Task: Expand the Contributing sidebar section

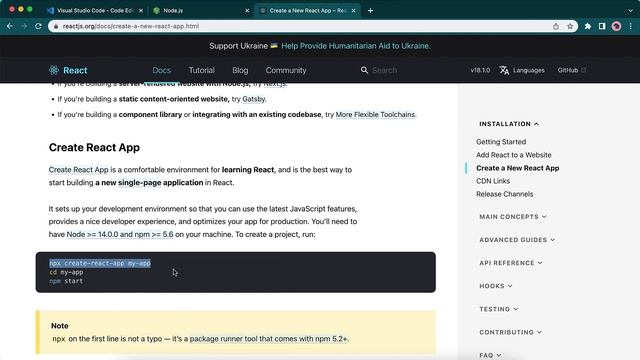Action: tap(510, 332)
